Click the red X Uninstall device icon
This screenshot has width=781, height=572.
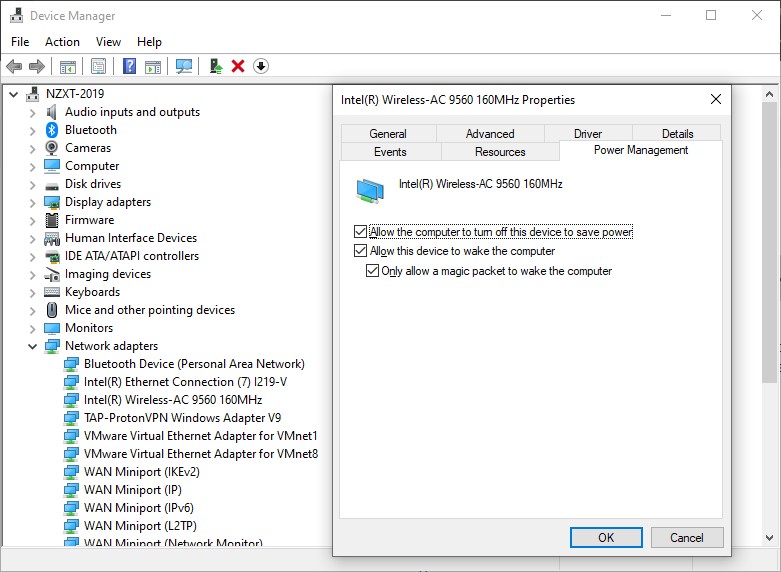238,66
